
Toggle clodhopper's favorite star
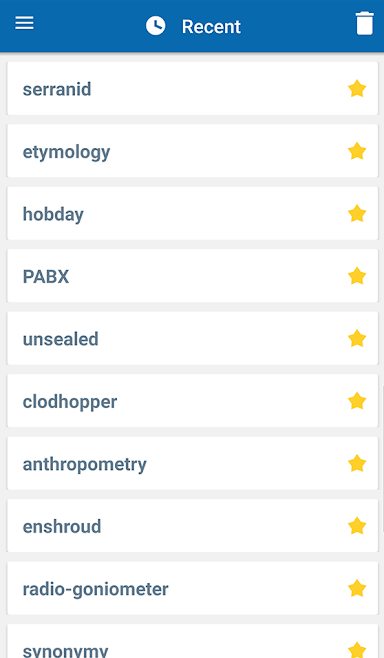click(357, 401)
